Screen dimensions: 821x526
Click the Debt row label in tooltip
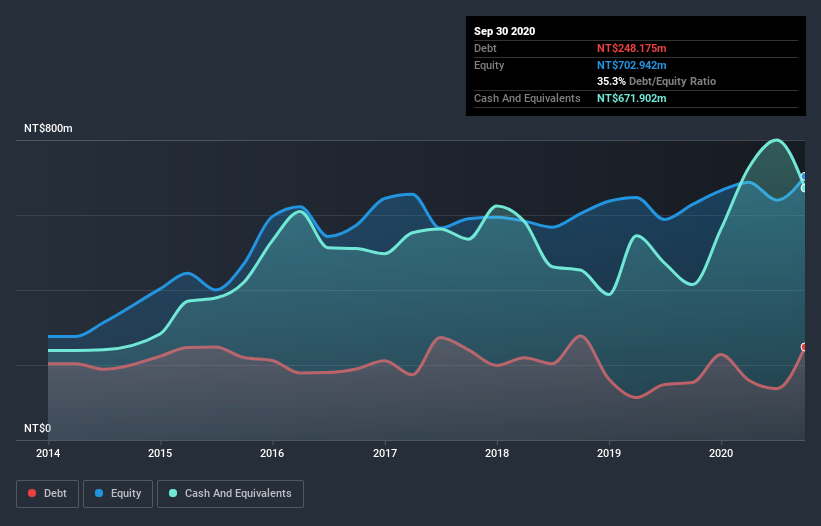tap(485, 48)
